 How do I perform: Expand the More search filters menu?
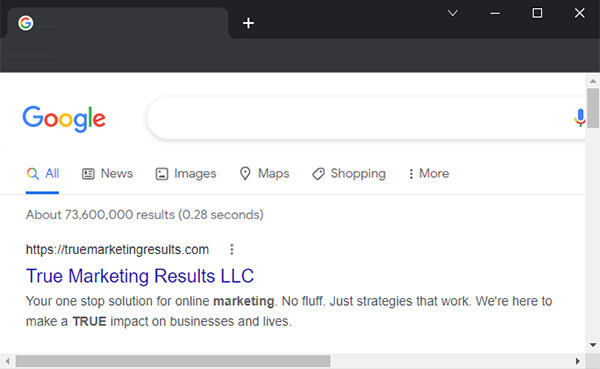click(429, 173)
